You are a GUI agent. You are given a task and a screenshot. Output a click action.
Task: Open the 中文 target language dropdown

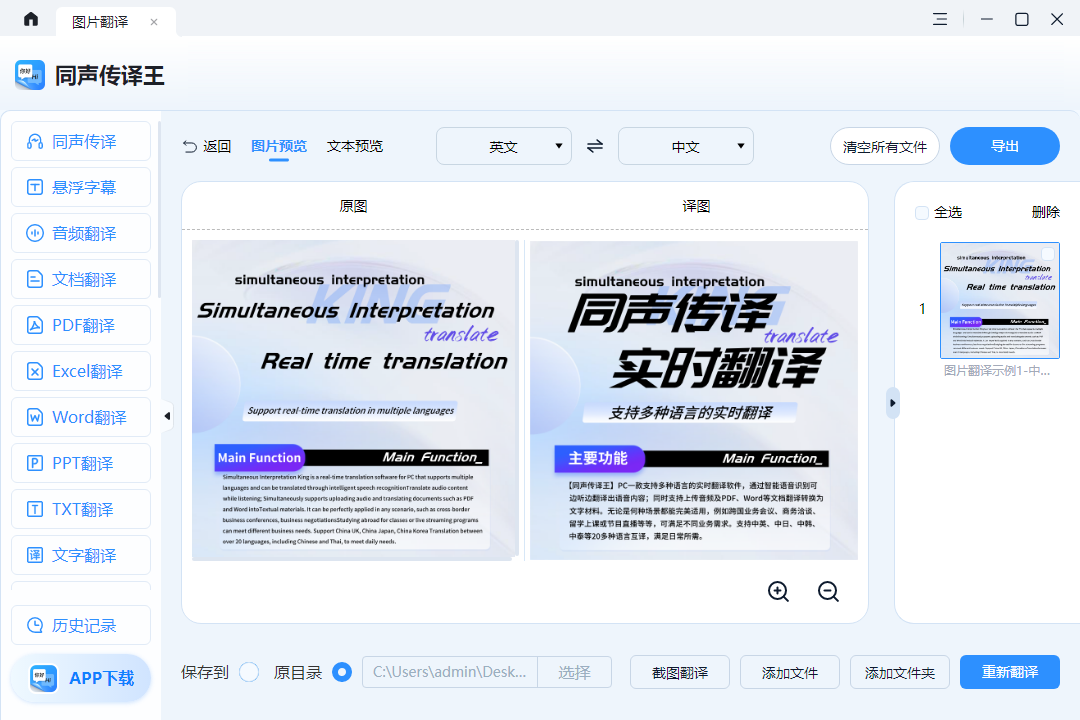pos(685,146)
